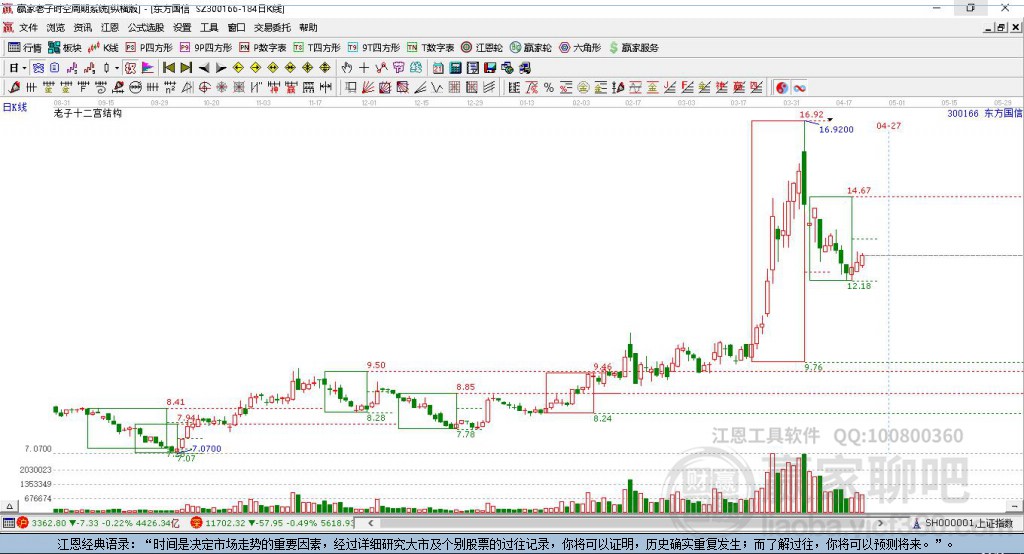This screenshot has height=554, width=1024.
Task: Click the black right arrow icon
Action: tap(221, 68)
